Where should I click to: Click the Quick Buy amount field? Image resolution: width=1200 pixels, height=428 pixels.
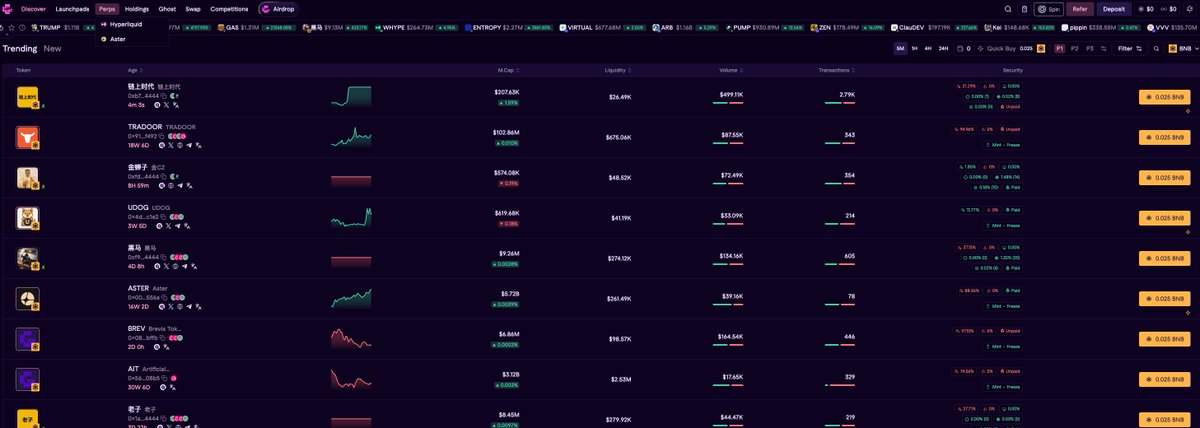[x=1029, y=48]
